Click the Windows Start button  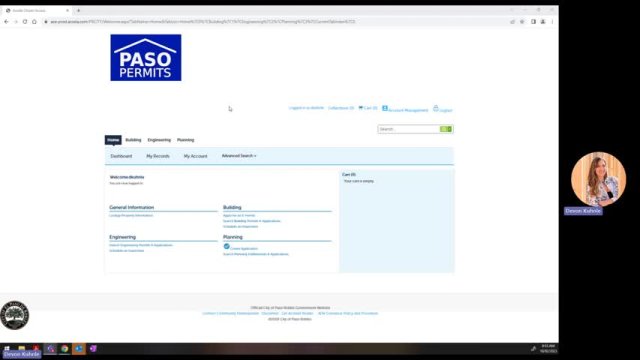tap(7, 348)
